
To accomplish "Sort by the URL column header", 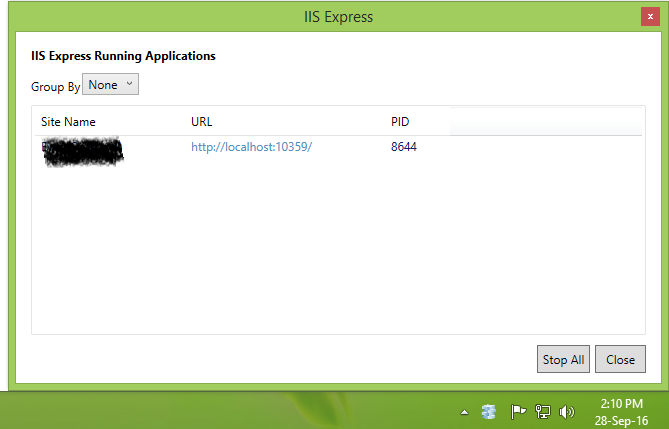I will pos(201,122).
